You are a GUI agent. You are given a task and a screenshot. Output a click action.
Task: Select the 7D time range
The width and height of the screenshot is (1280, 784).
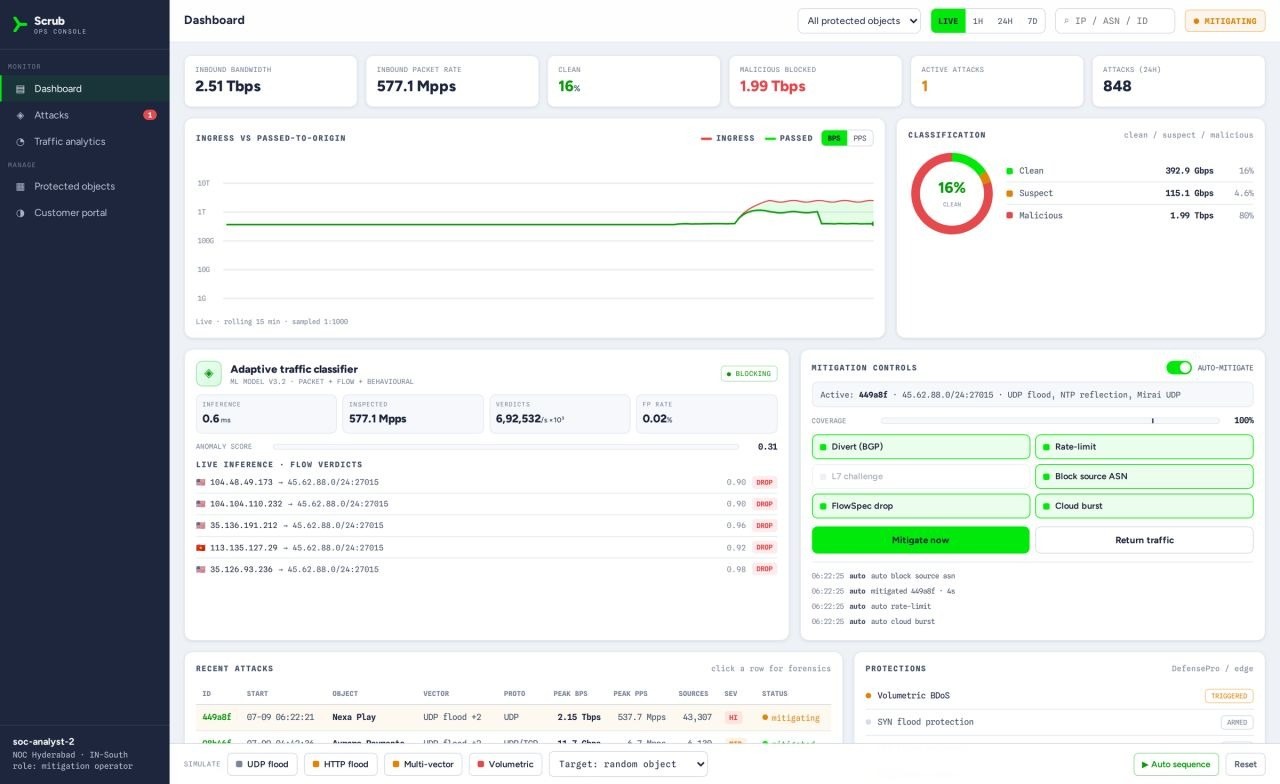[x=1032, y=21]
